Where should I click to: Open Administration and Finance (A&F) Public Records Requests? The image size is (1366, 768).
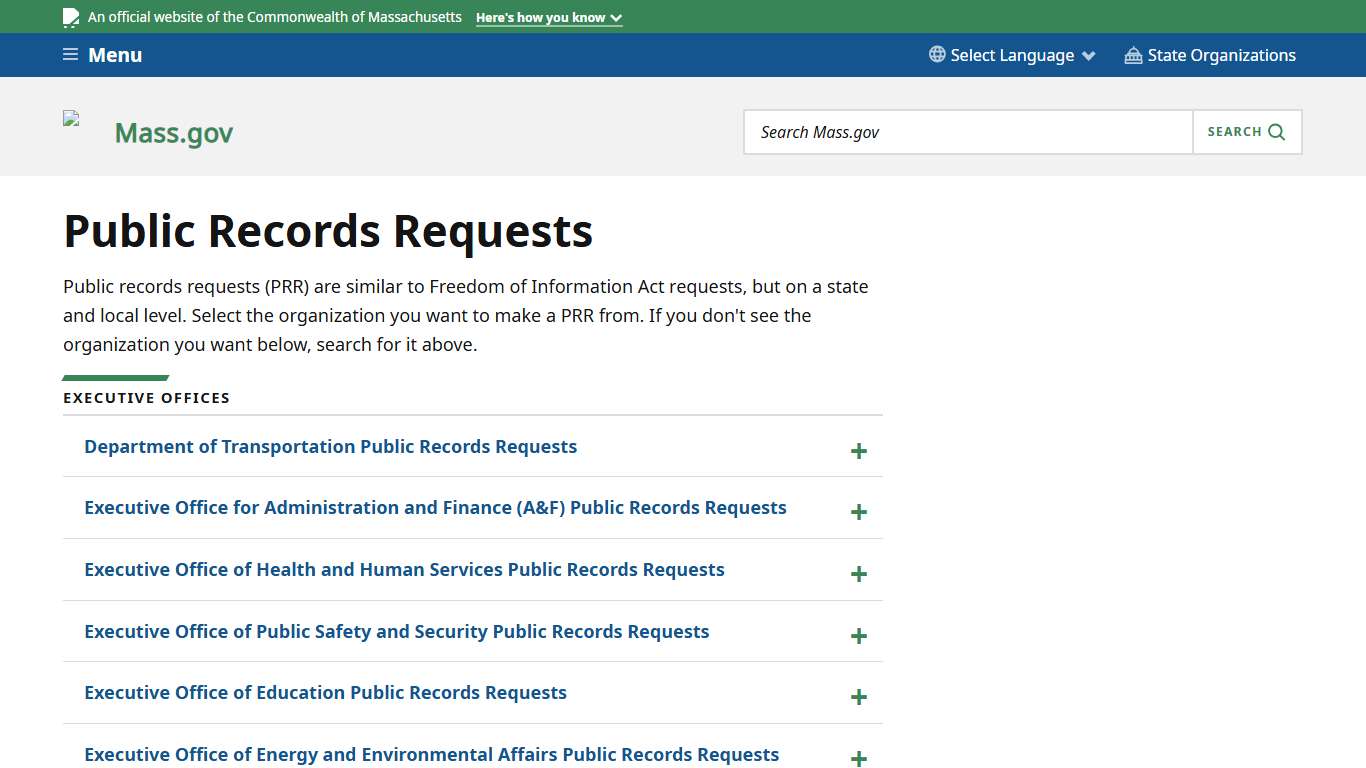(435, 507)
